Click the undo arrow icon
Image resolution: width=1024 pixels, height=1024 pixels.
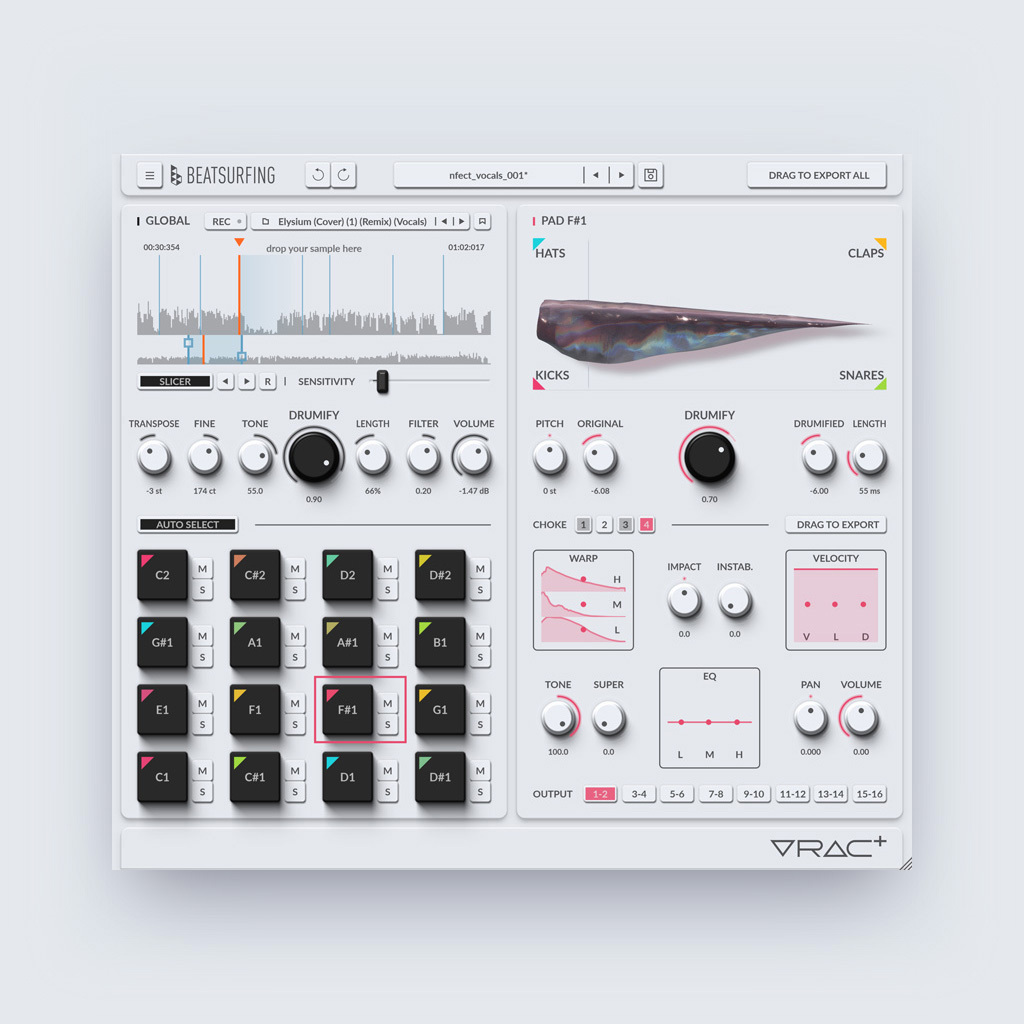(x=318, y=175)
